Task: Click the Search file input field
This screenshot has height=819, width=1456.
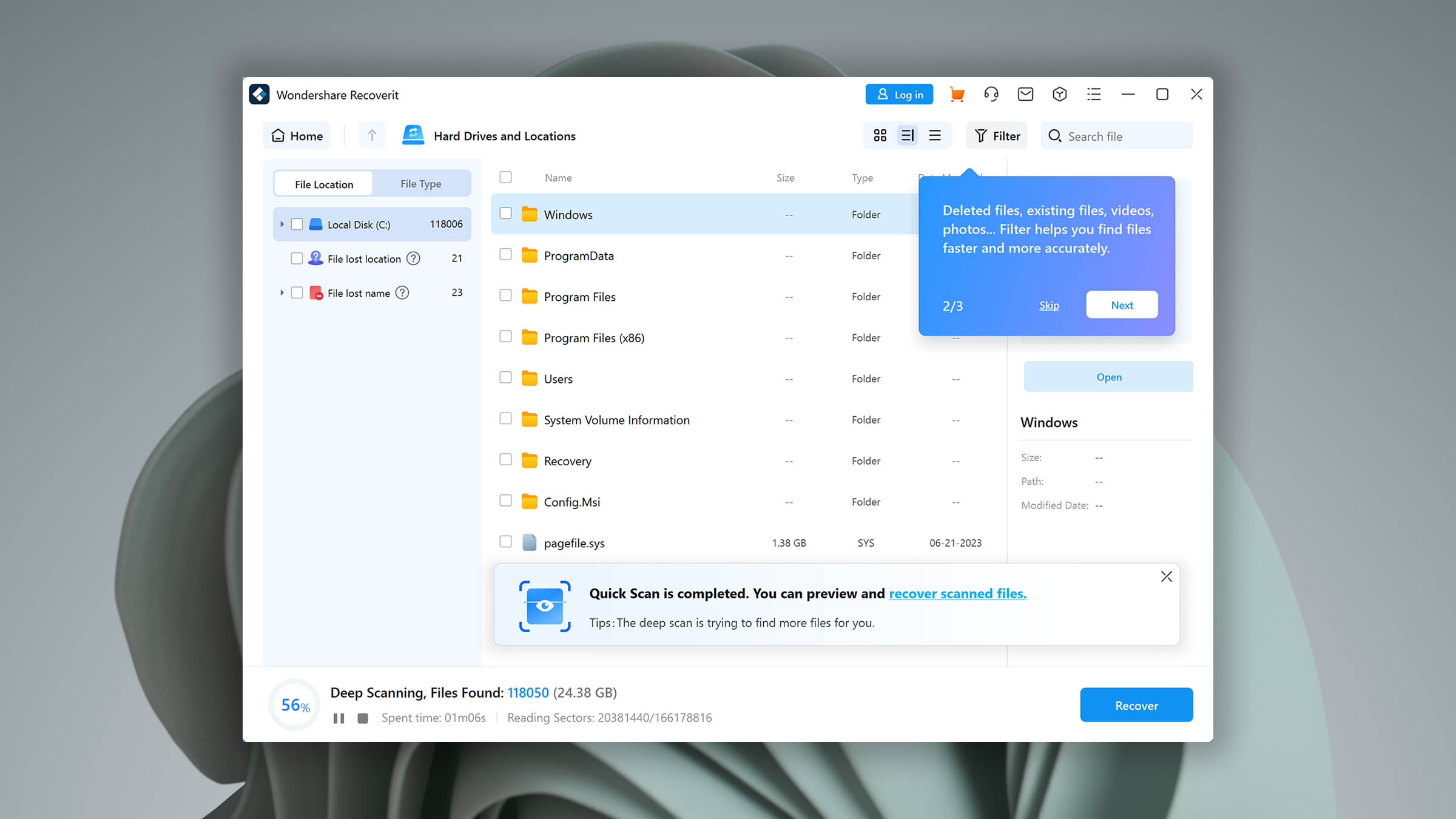Action: [x=1117, y=135]
